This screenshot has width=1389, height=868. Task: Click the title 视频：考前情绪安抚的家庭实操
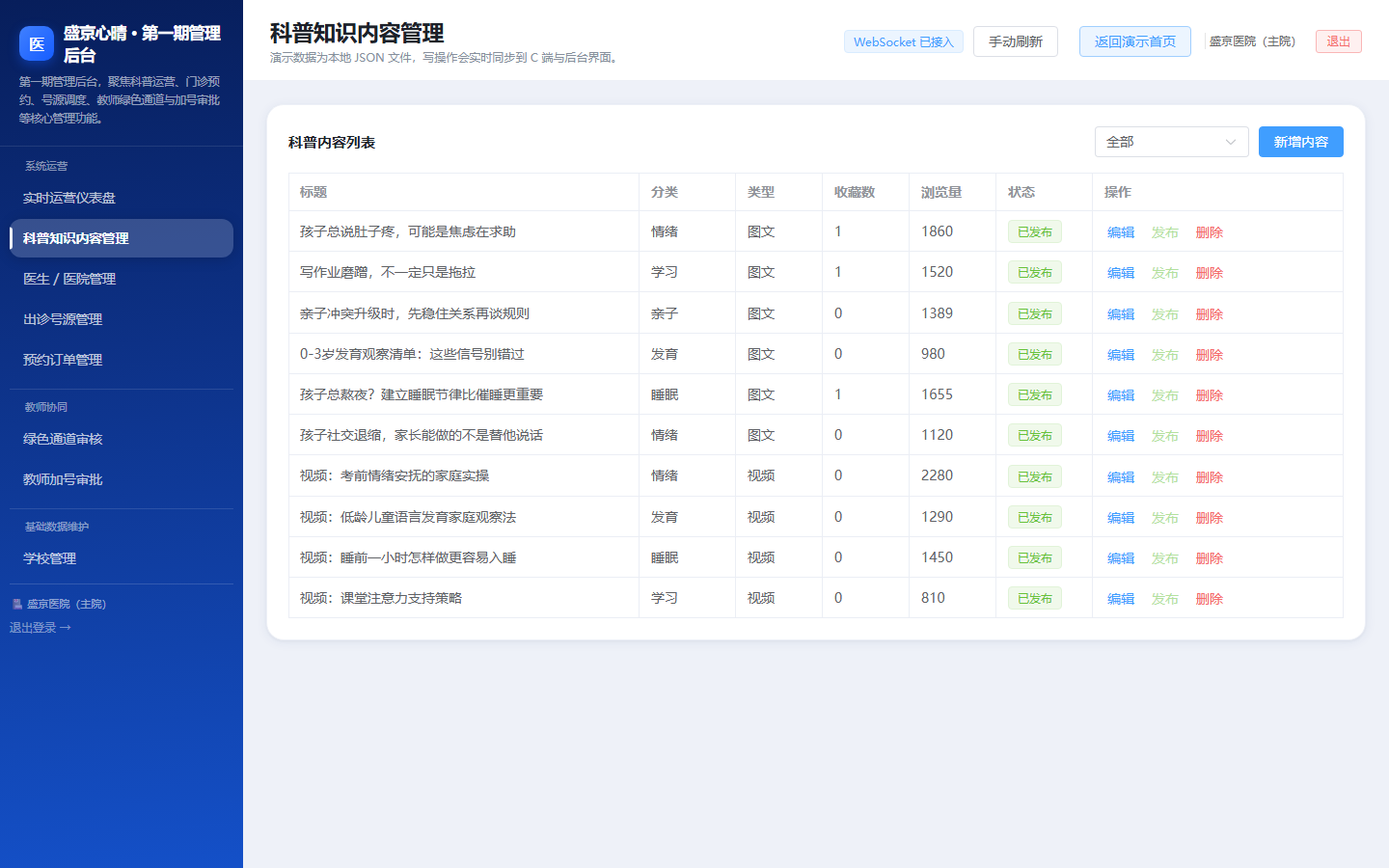[394, 475]
